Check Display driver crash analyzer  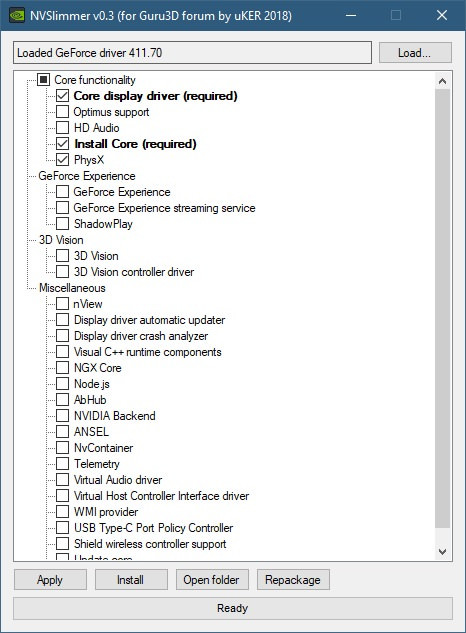62,335
